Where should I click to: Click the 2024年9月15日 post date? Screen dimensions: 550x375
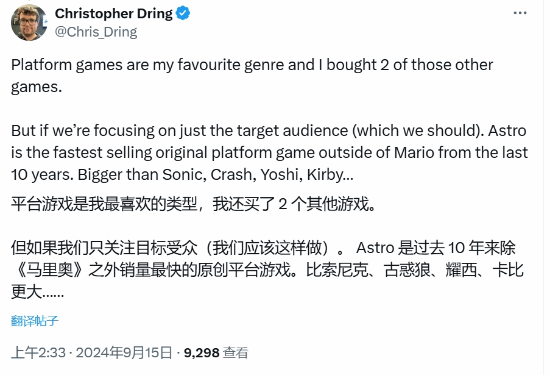click(124, 353)
